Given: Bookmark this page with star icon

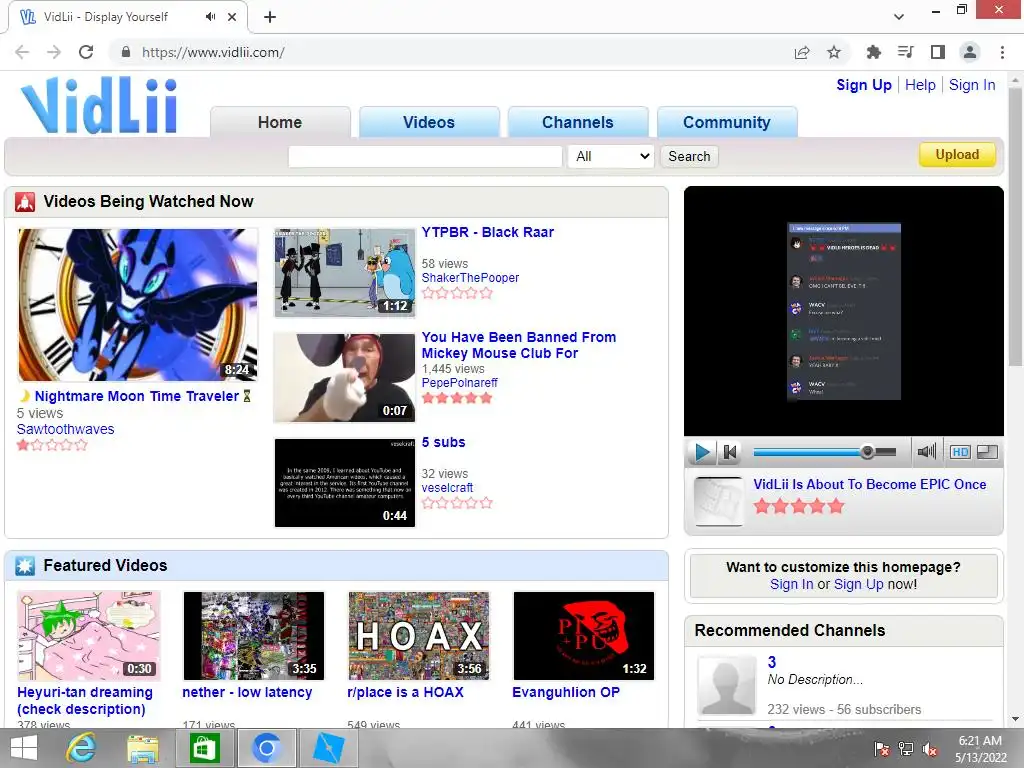Looking at the screenshot, I should pos(834,52).
